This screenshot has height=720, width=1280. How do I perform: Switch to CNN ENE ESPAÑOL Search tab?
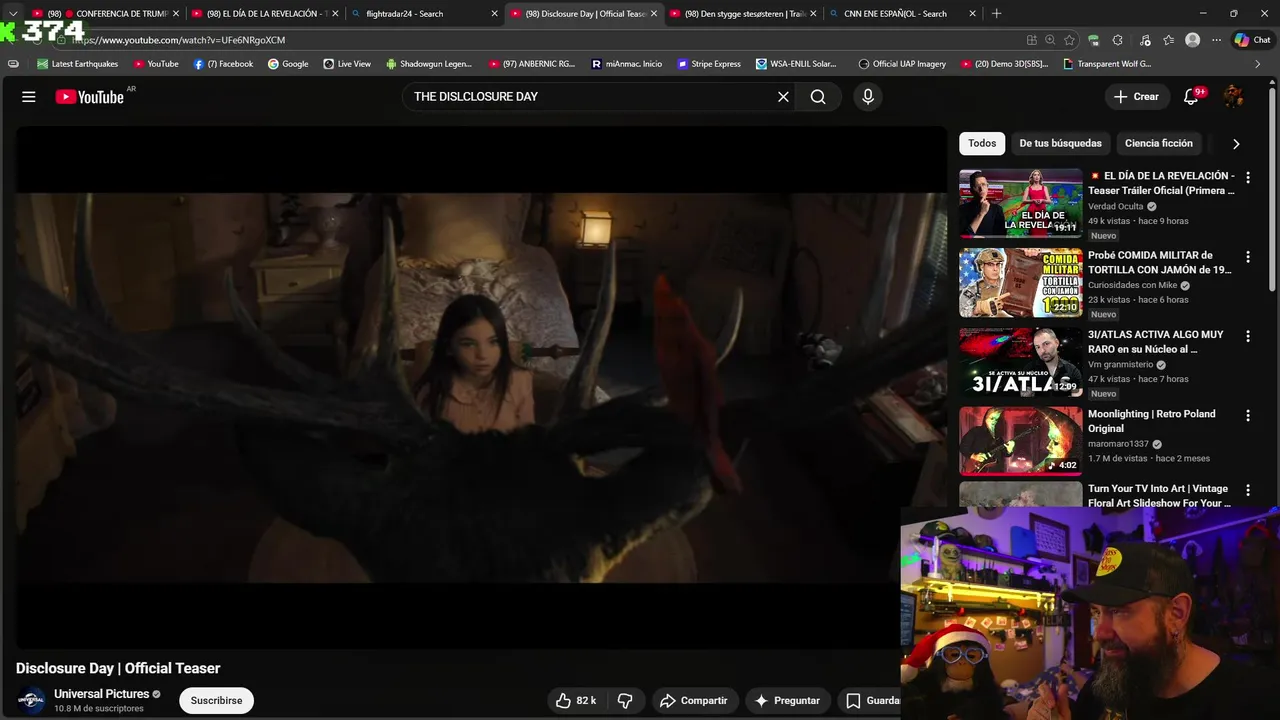(903, 14)
